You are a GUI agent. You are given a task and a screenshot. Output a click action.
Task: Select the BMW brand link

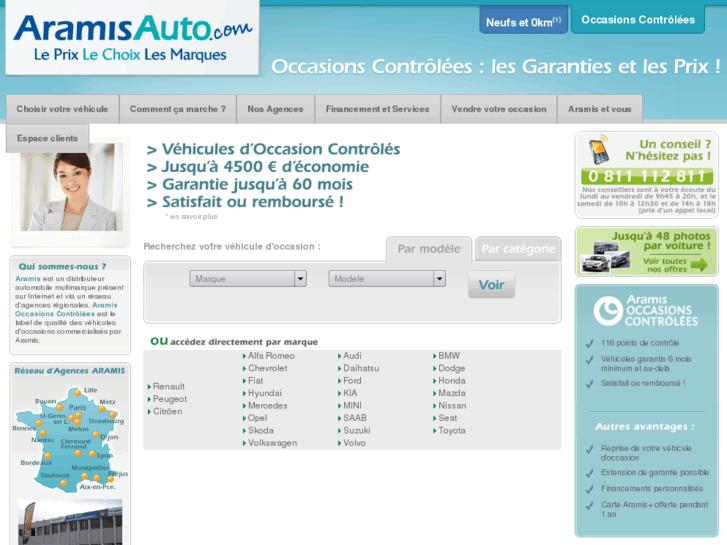pos(449,356)
